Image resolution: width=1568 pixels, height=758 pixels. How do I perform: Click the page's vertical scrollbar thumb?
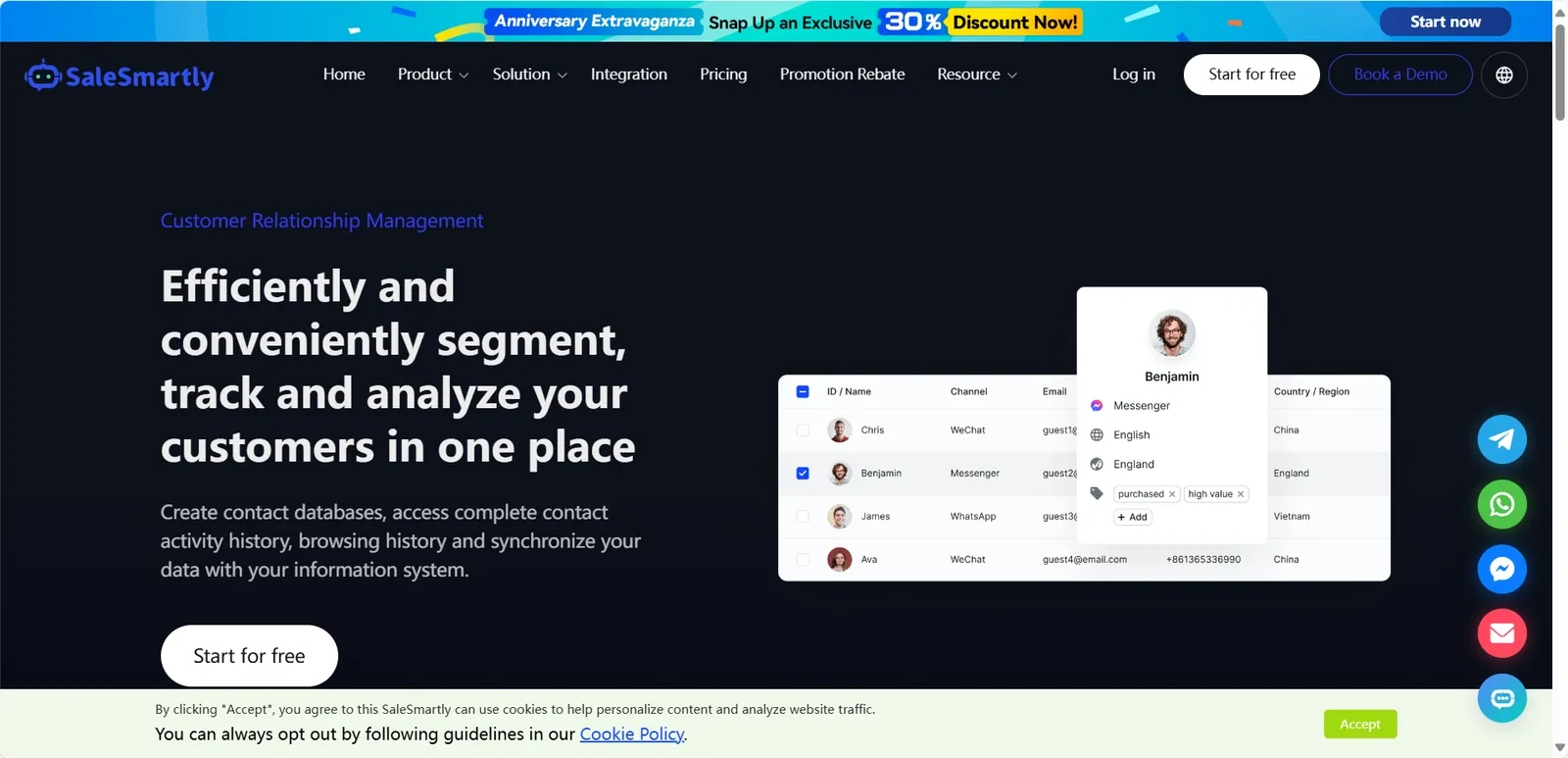tap(1560, 70)
